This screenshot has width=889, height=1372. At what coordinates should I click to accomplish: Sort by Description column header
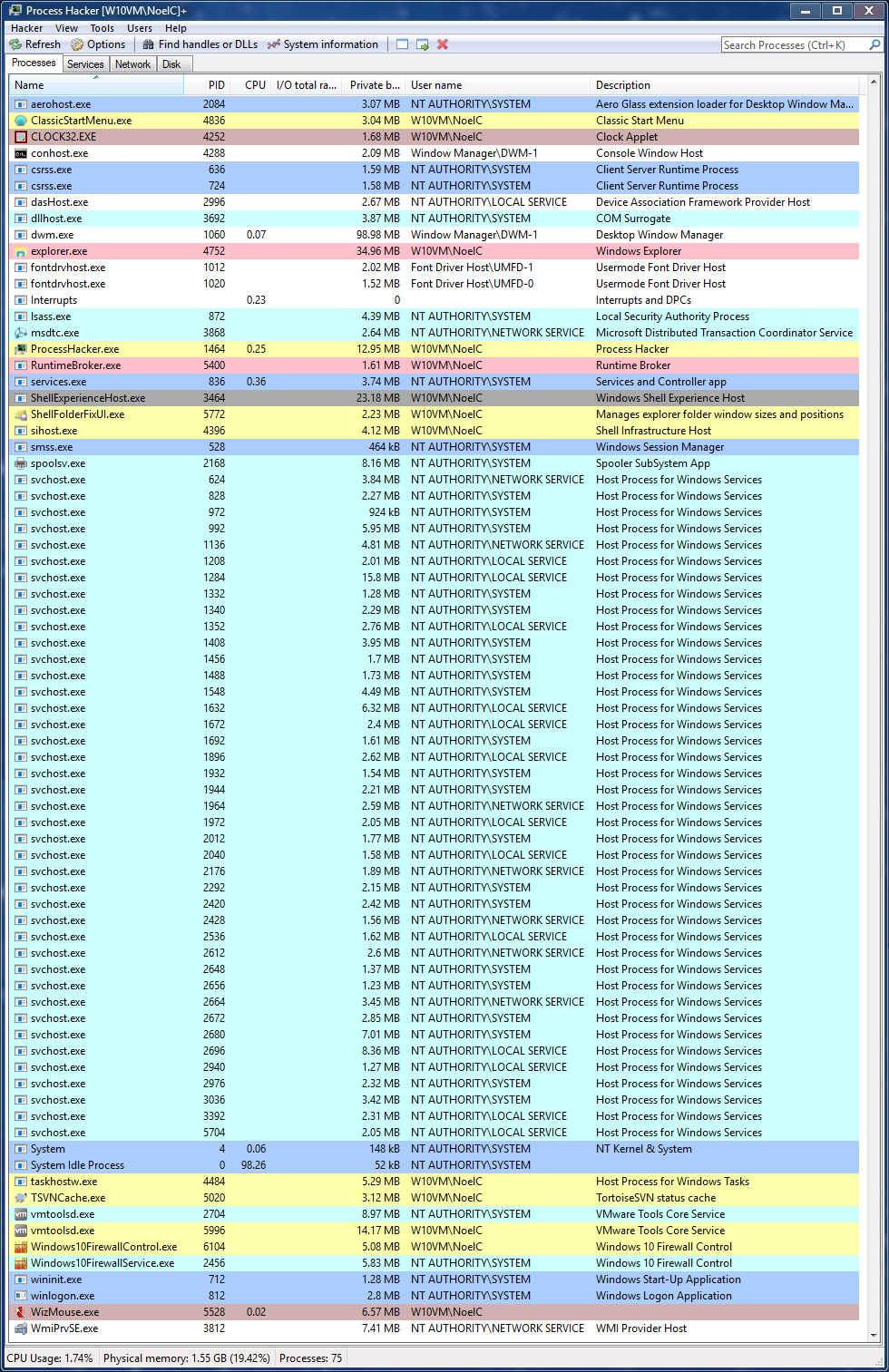click(x=724, y=85)
